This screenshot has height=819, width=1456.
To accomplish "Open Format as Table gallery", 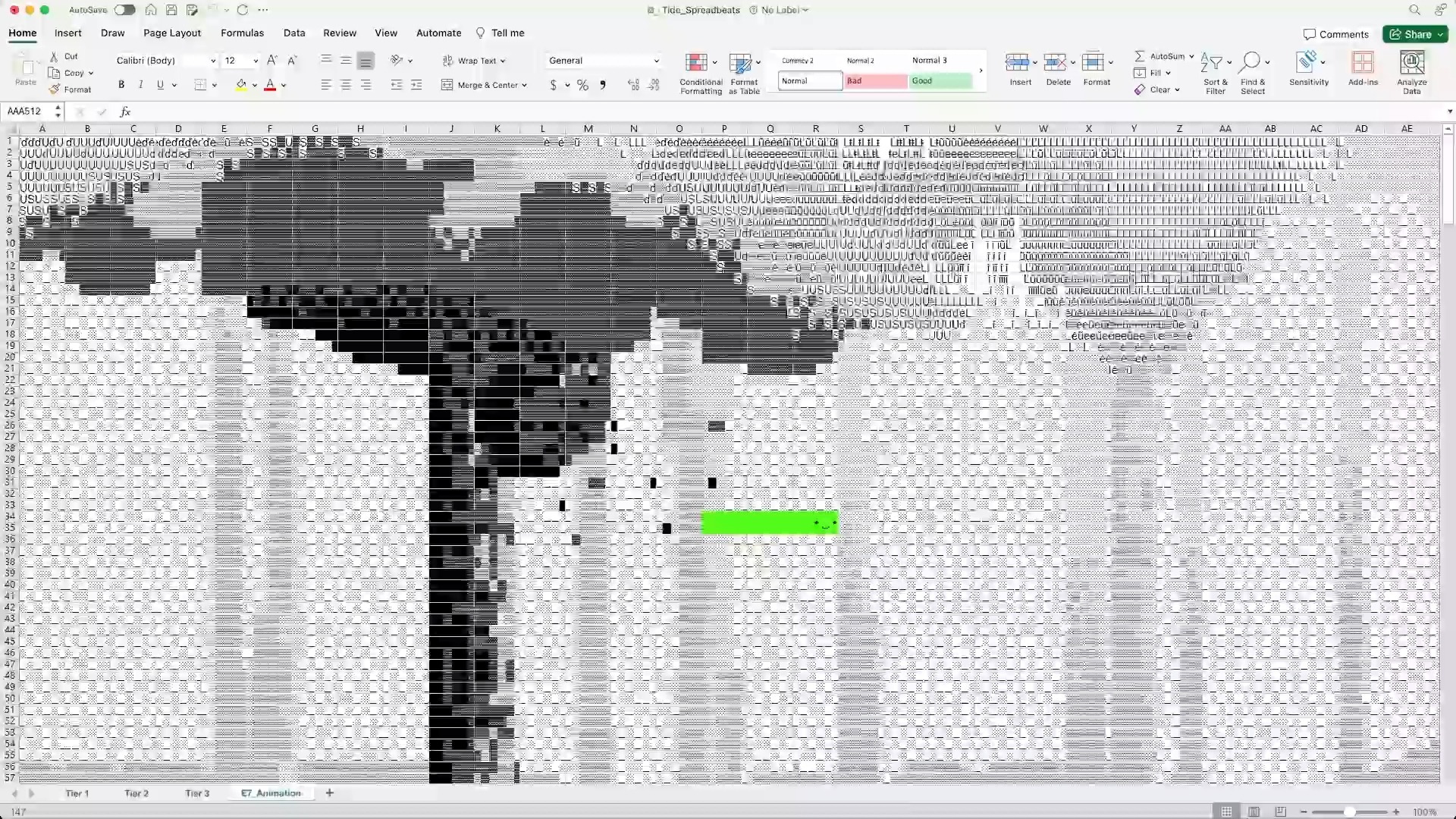I will (x=740, y=63).
